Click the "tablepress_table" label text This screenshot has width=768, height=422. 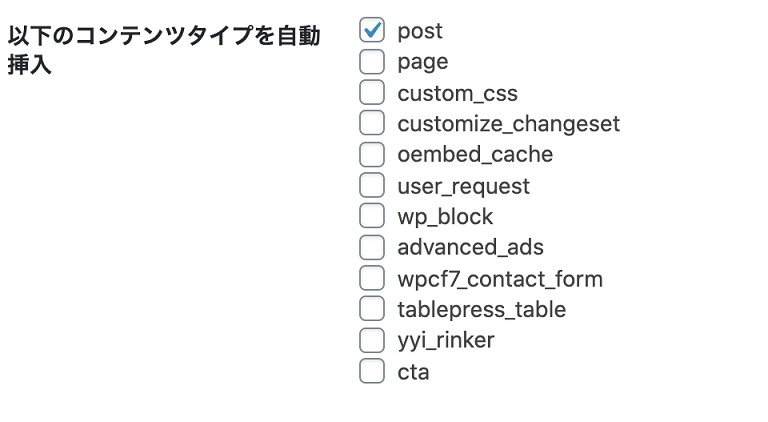click(x=481, y=309)
